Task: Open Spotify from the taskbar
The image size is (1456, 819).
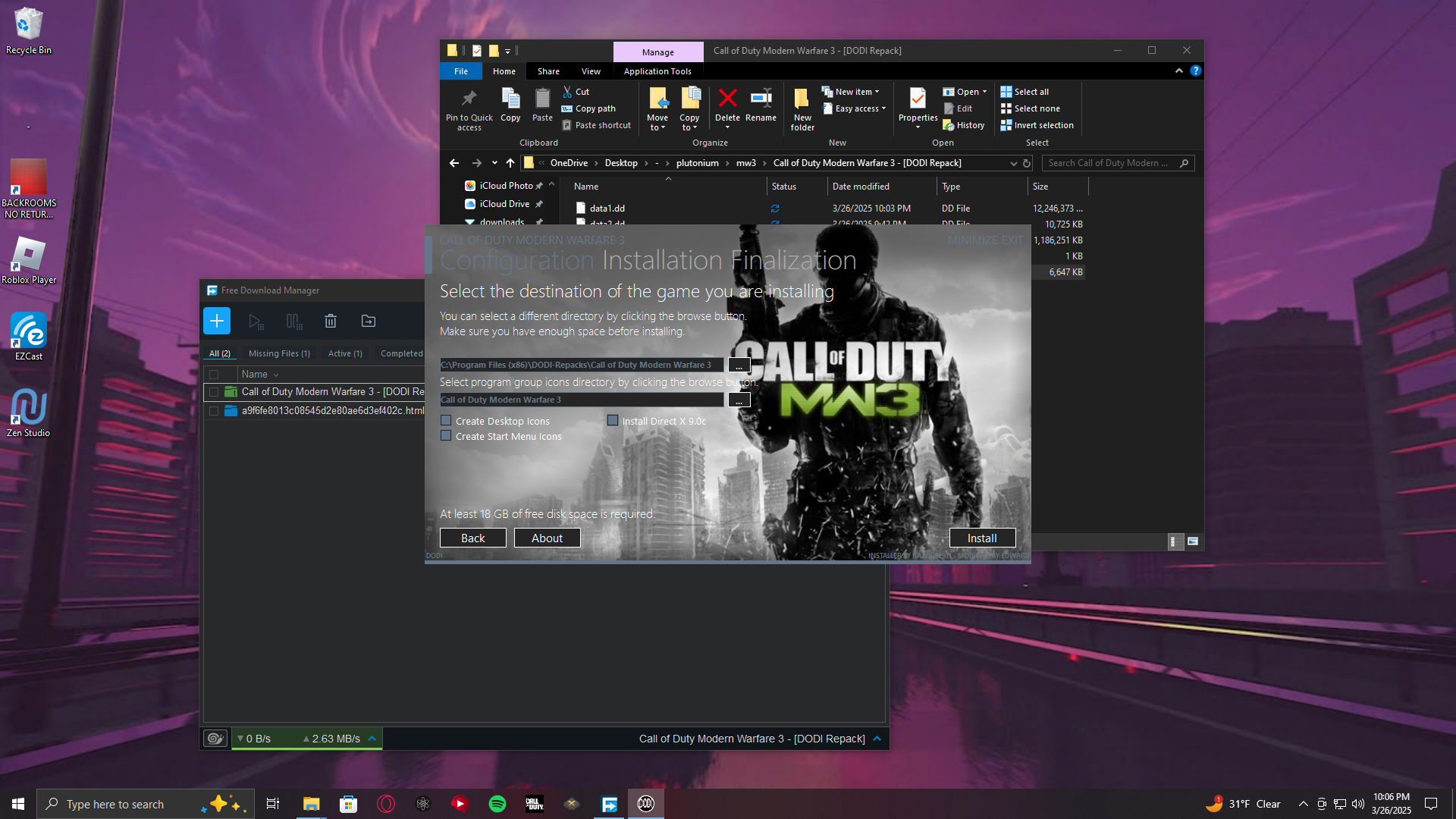Action: pos(497,804)
